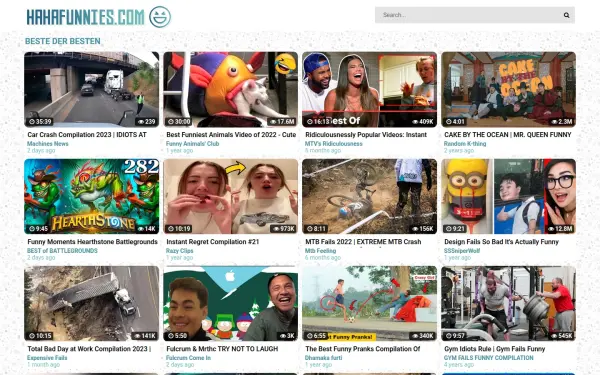Screen dimensions: 600x375
Task: Open the Instant Regret Compilation thumbnail
Action: pyautogui.click(x=230, y=197)
